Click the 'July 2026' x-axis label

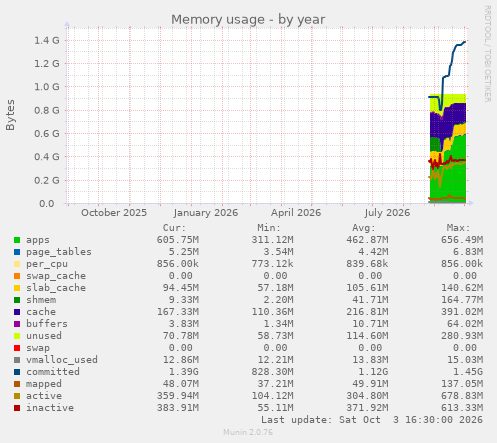pos(387,213)
